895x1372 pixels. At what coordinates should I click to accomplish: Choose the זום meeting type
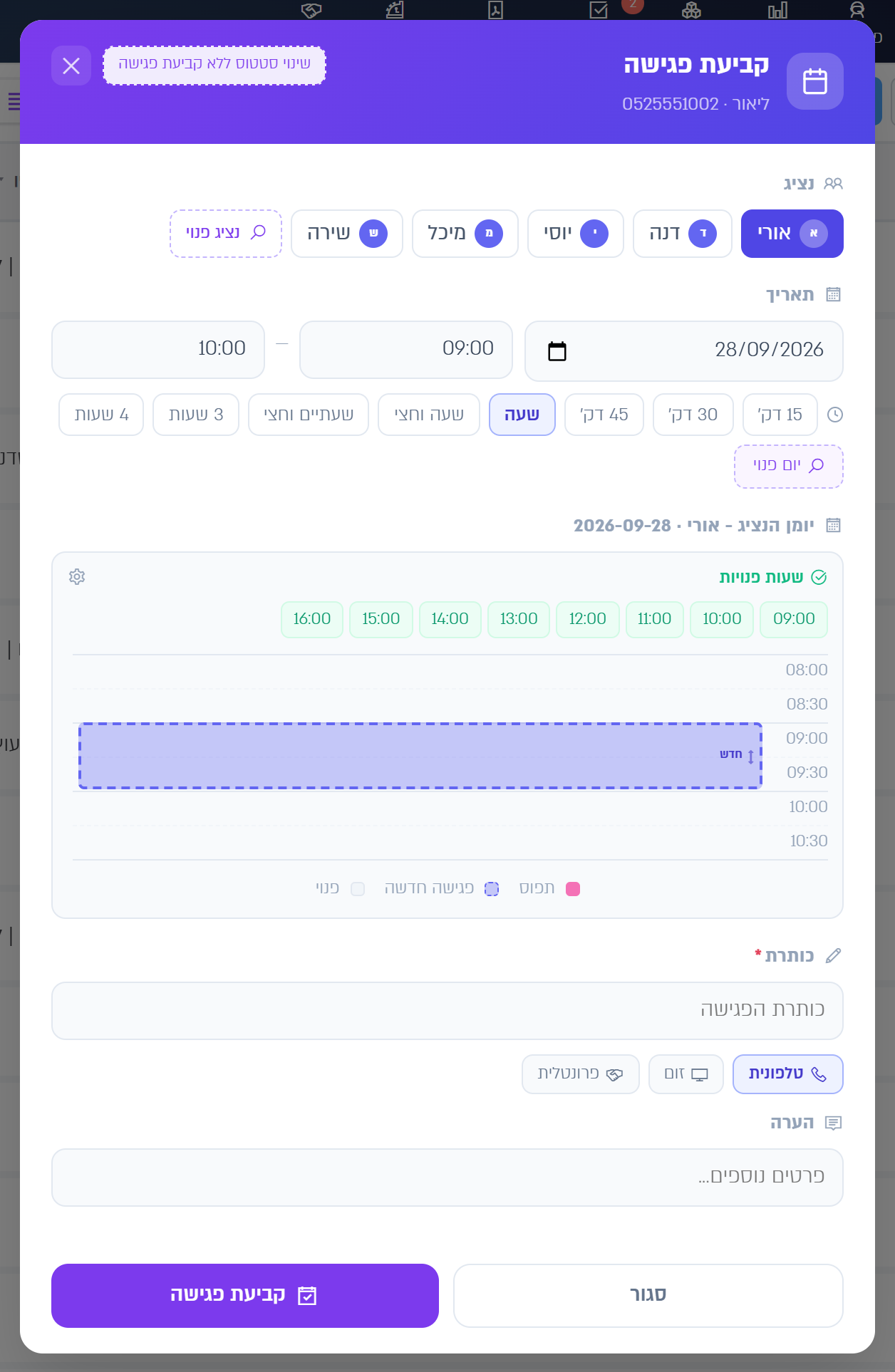tap(686, 1074)
